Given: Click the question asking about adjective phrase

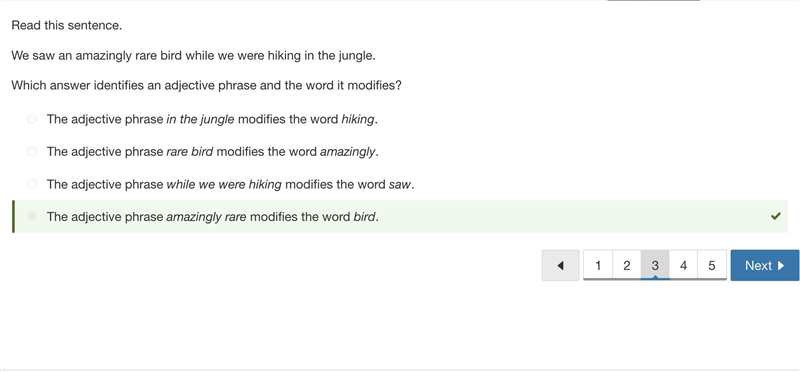Looking at the screenshot, I should (207, 86).
